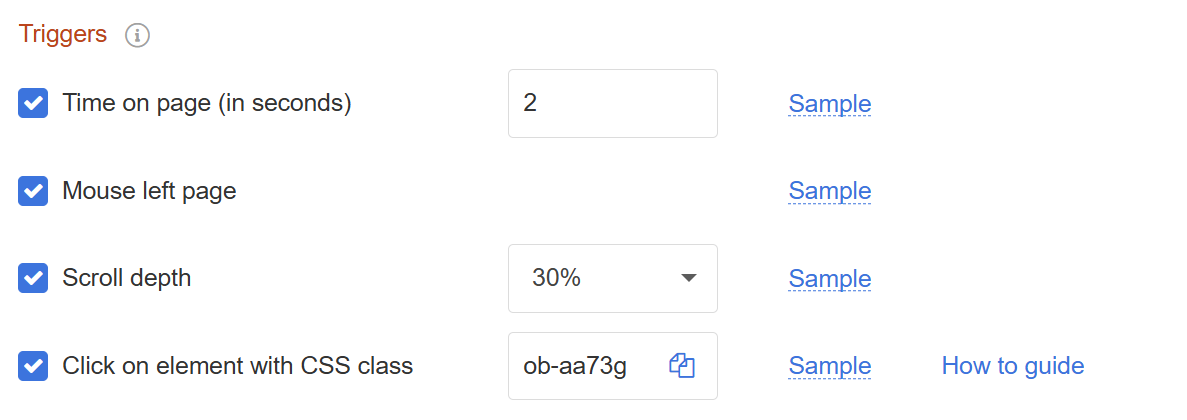Toggle the Mouse left page checkbox
This screenshot has width=1187, height=420.
click(33, 190)
